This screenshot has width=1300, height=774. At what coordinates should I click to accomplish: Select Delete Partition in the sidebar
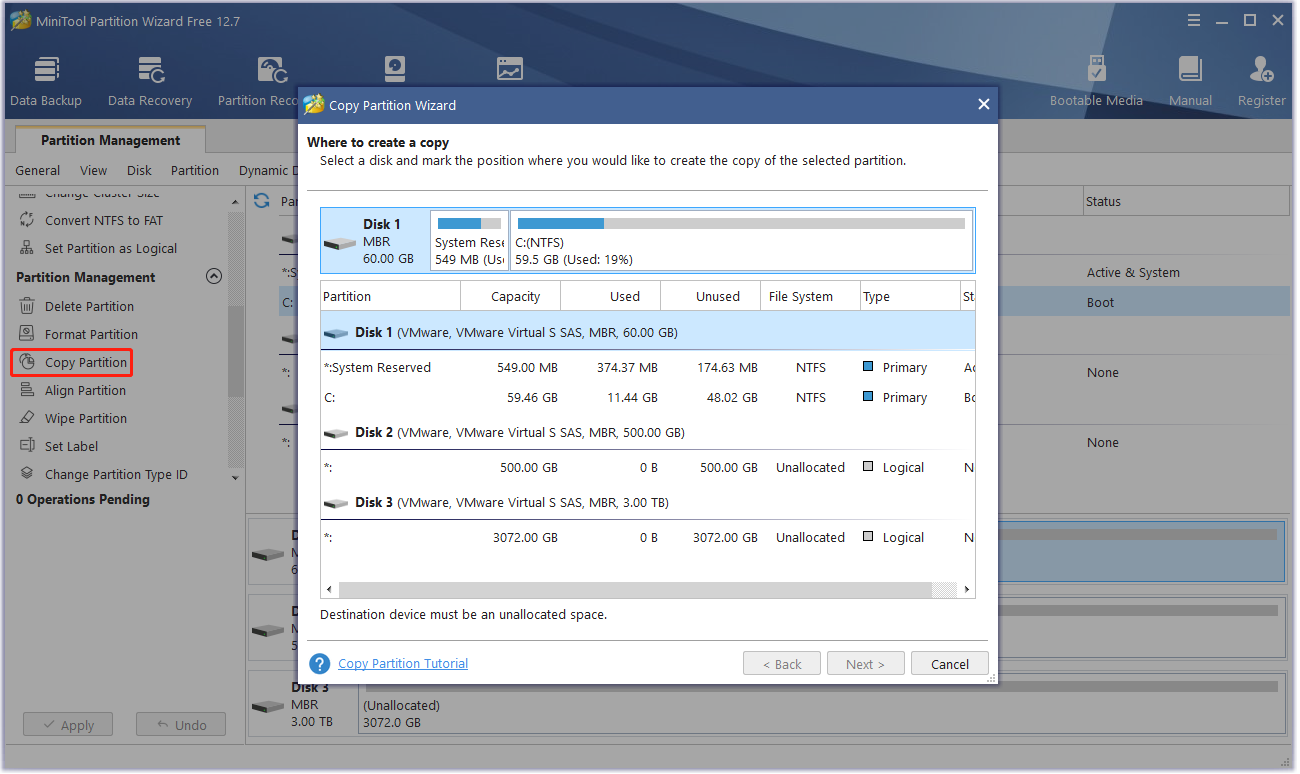pos(89,306)
